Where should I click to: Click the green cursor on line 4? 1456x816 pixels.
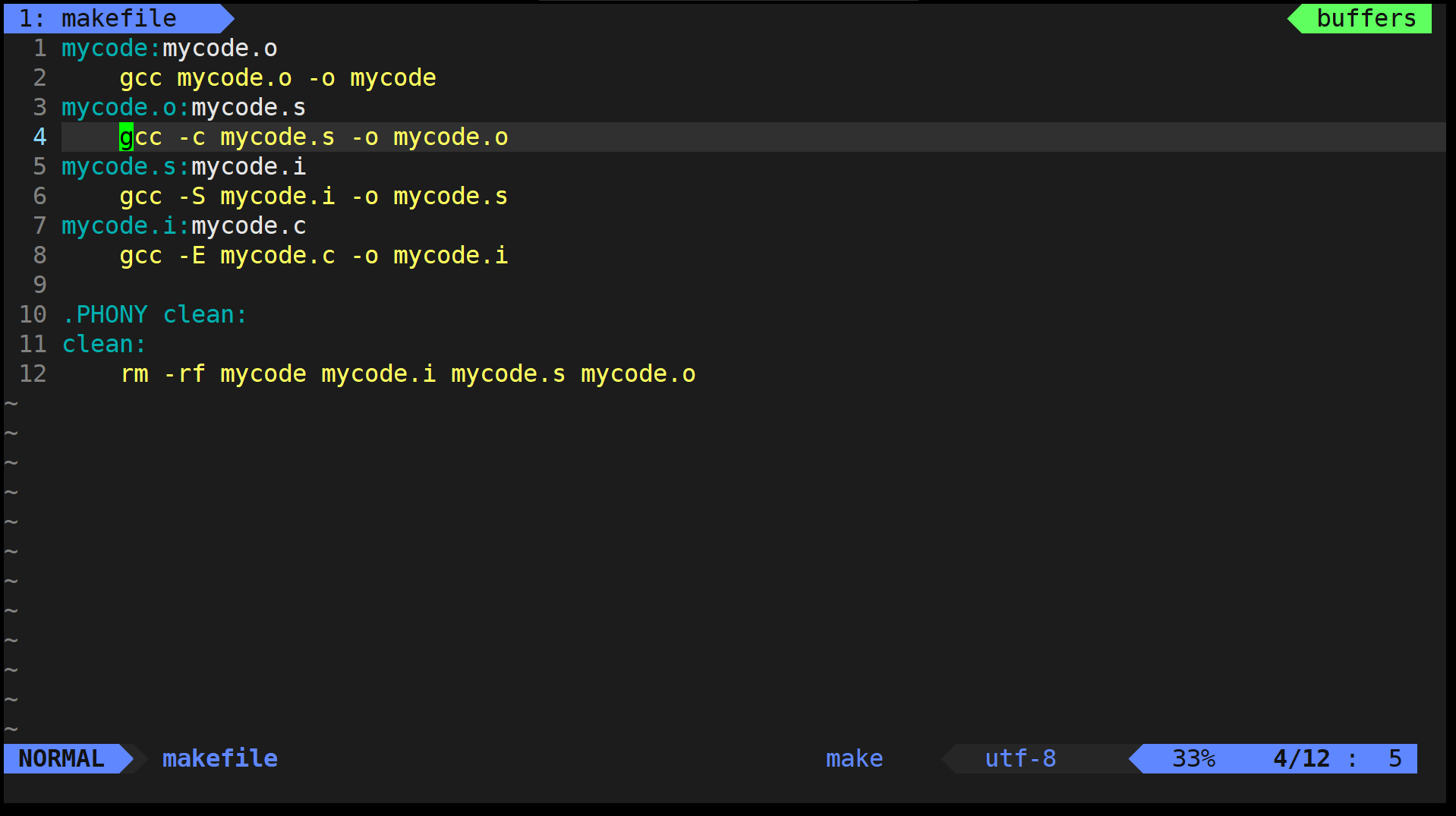126,137
